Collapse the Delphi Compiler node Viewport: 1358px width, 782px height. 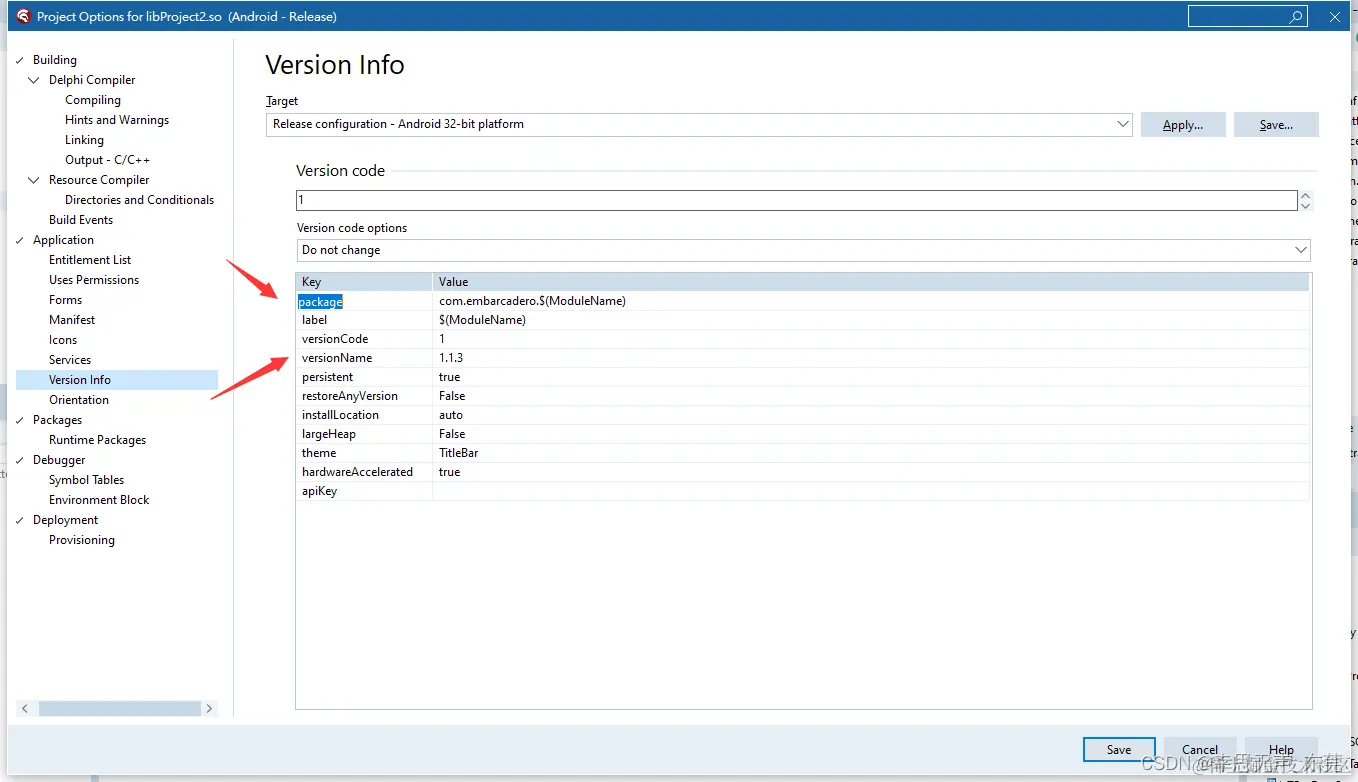[x=36, y=80]
